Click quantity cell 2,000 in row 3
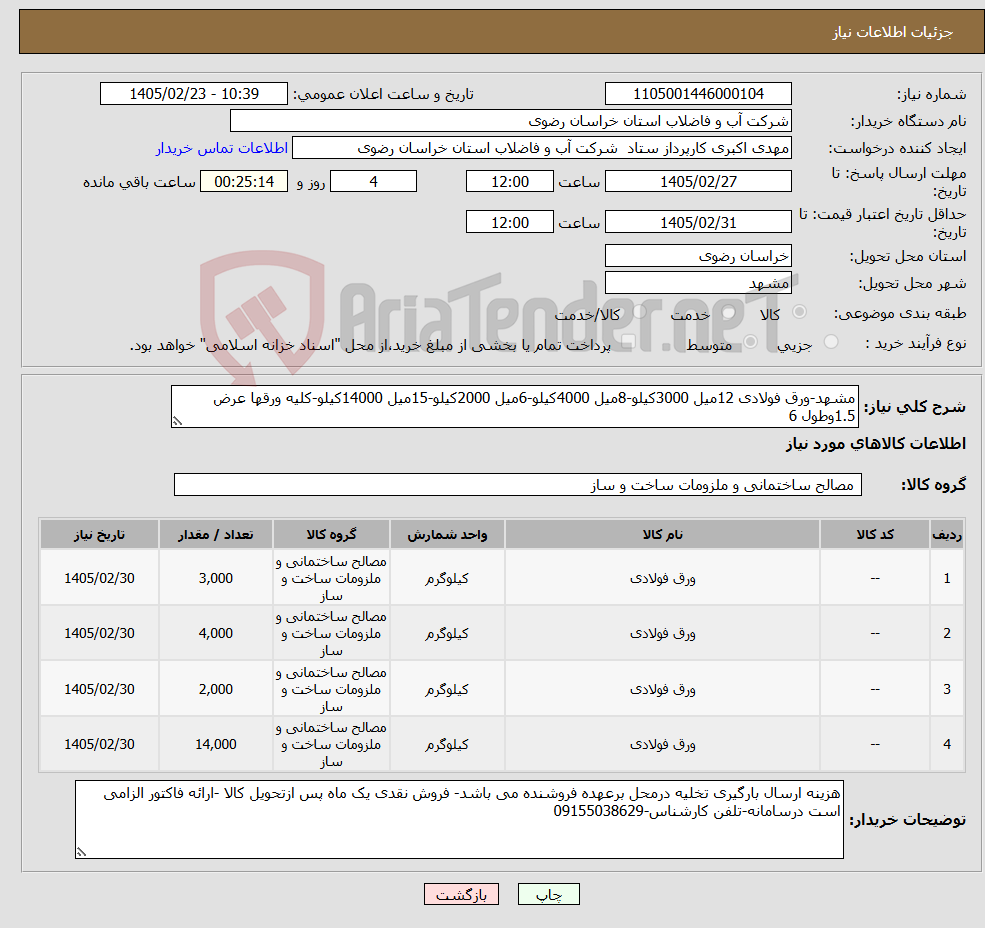The width and height of the screenshot is (985, 928). coord(215,689)
